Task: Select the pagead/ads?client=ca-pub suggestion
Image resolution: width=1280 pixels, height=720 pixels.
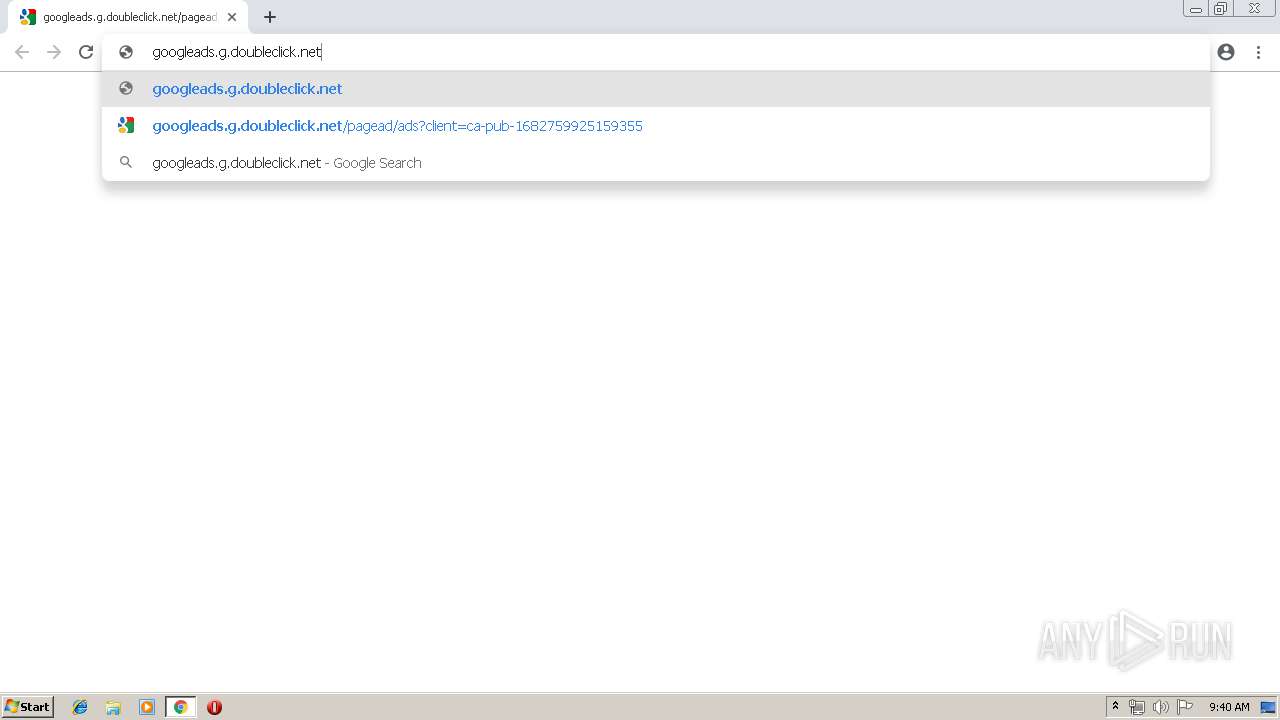Action: click(x=656, y=126)
